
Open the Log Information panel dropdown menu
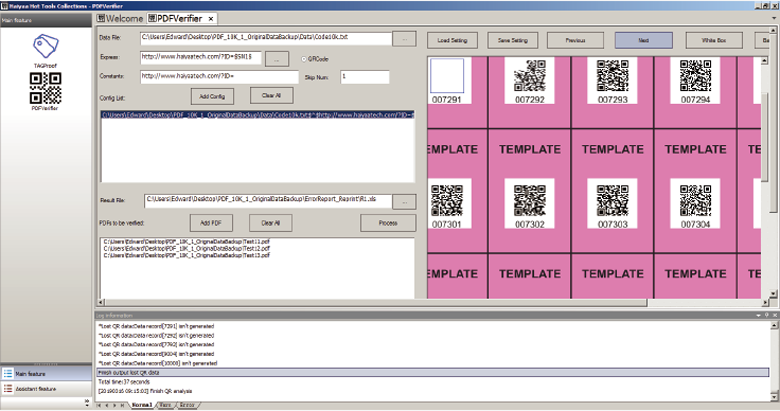(x=758, y=315)
